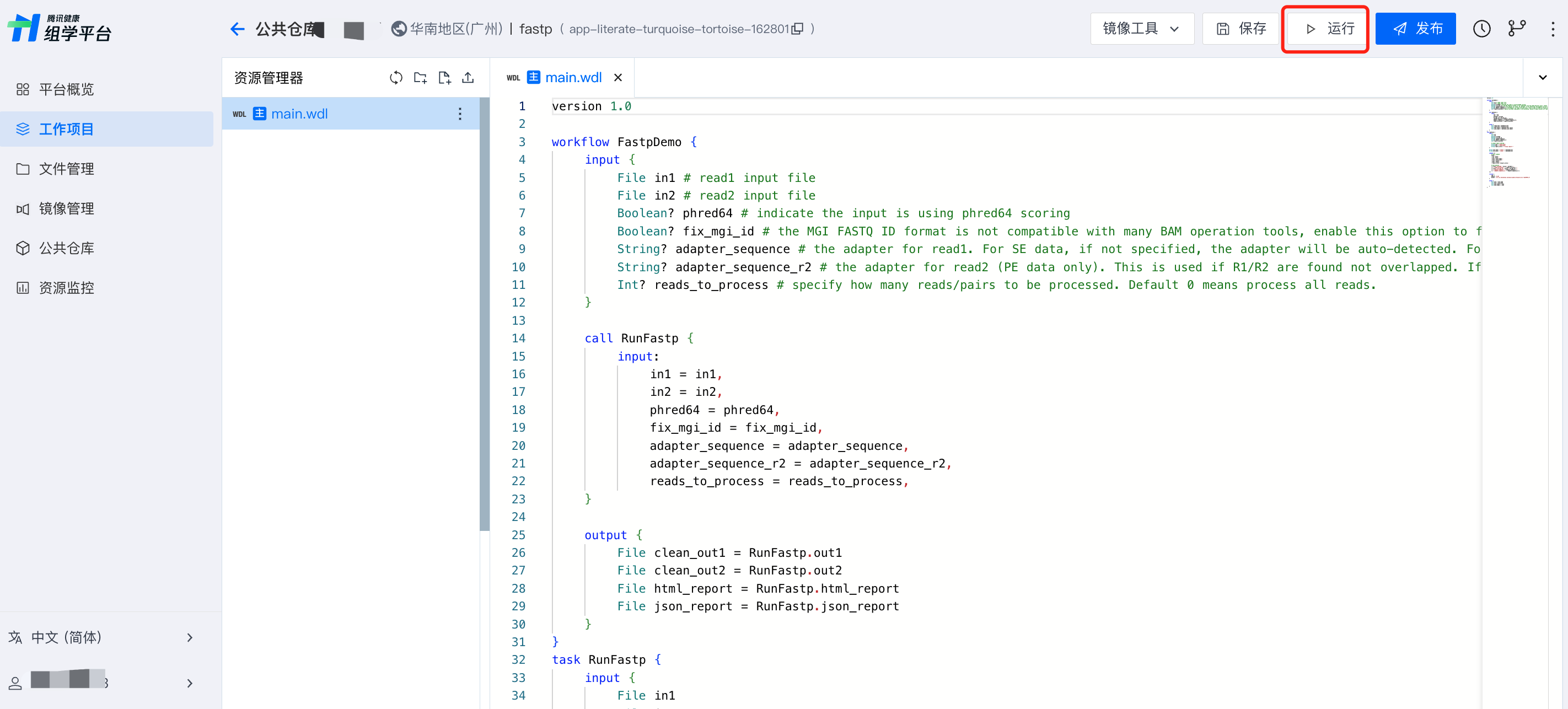
Task: Go back using the left arrow
Action: click(238, 29)
